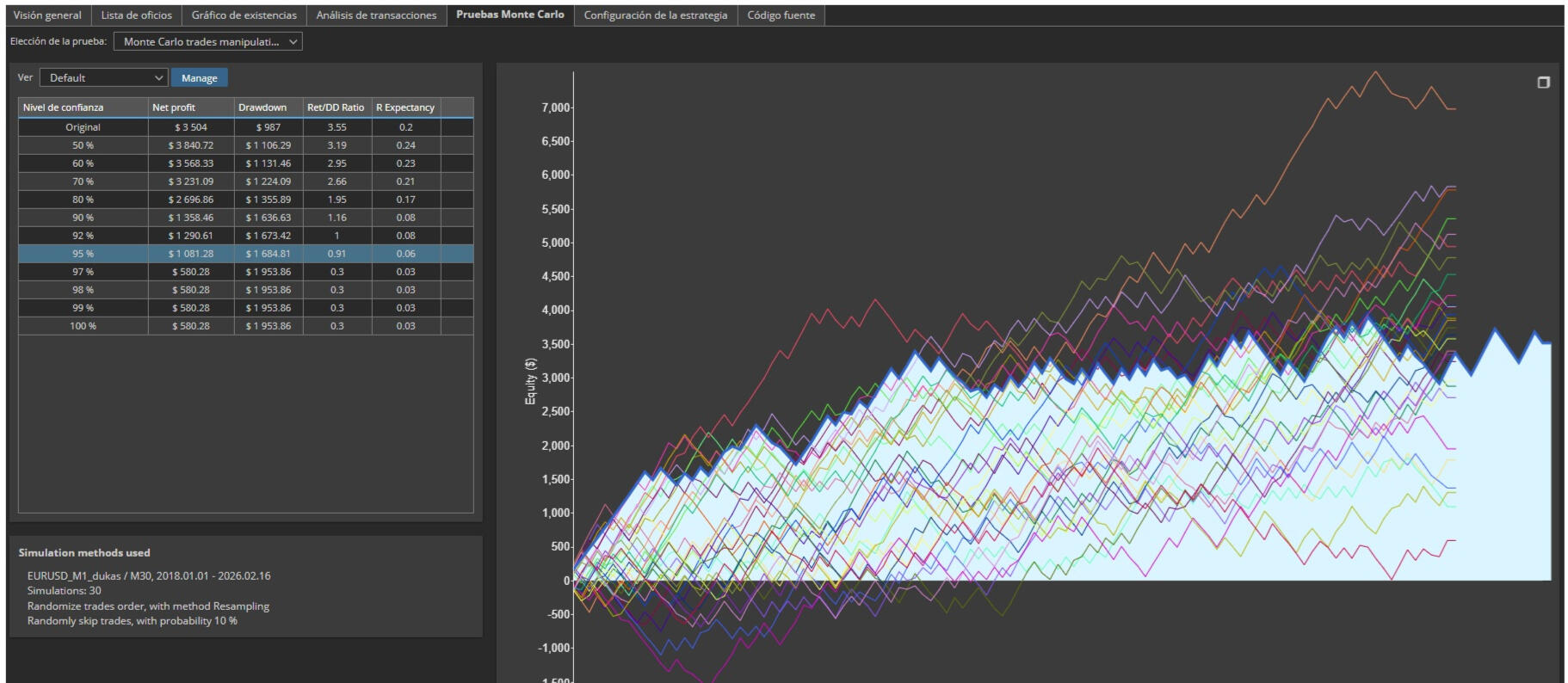This screenshot has height=683, width=1568.
Task: Expand the Ver Default dropdown
Action: coord(103,77)
